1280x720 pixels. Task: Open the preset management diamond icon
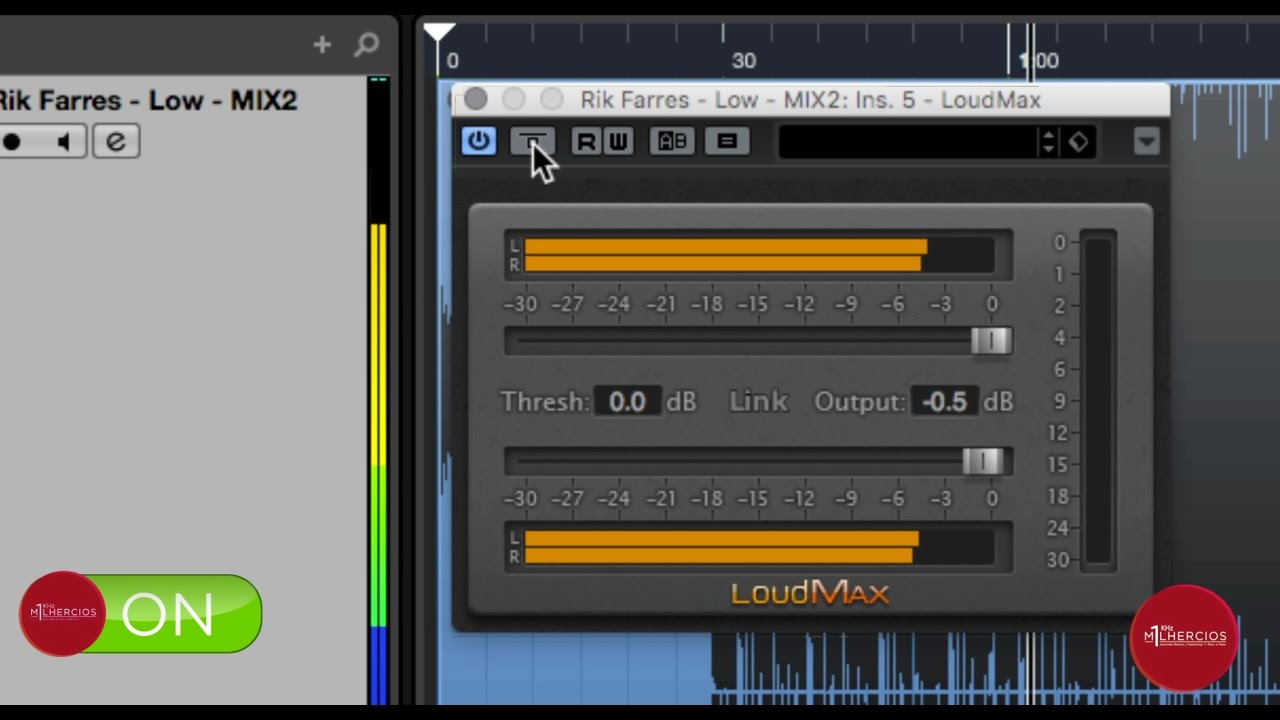(x=1078, y=142)
